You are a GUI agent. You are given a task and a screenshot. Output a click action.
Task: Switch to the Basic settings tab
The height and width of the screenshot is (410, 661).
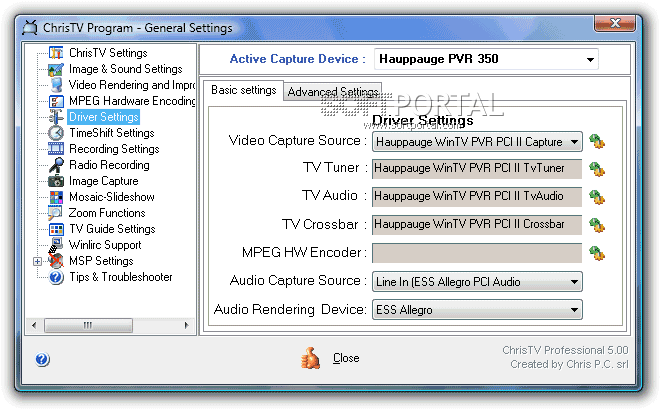click(244, 90)
